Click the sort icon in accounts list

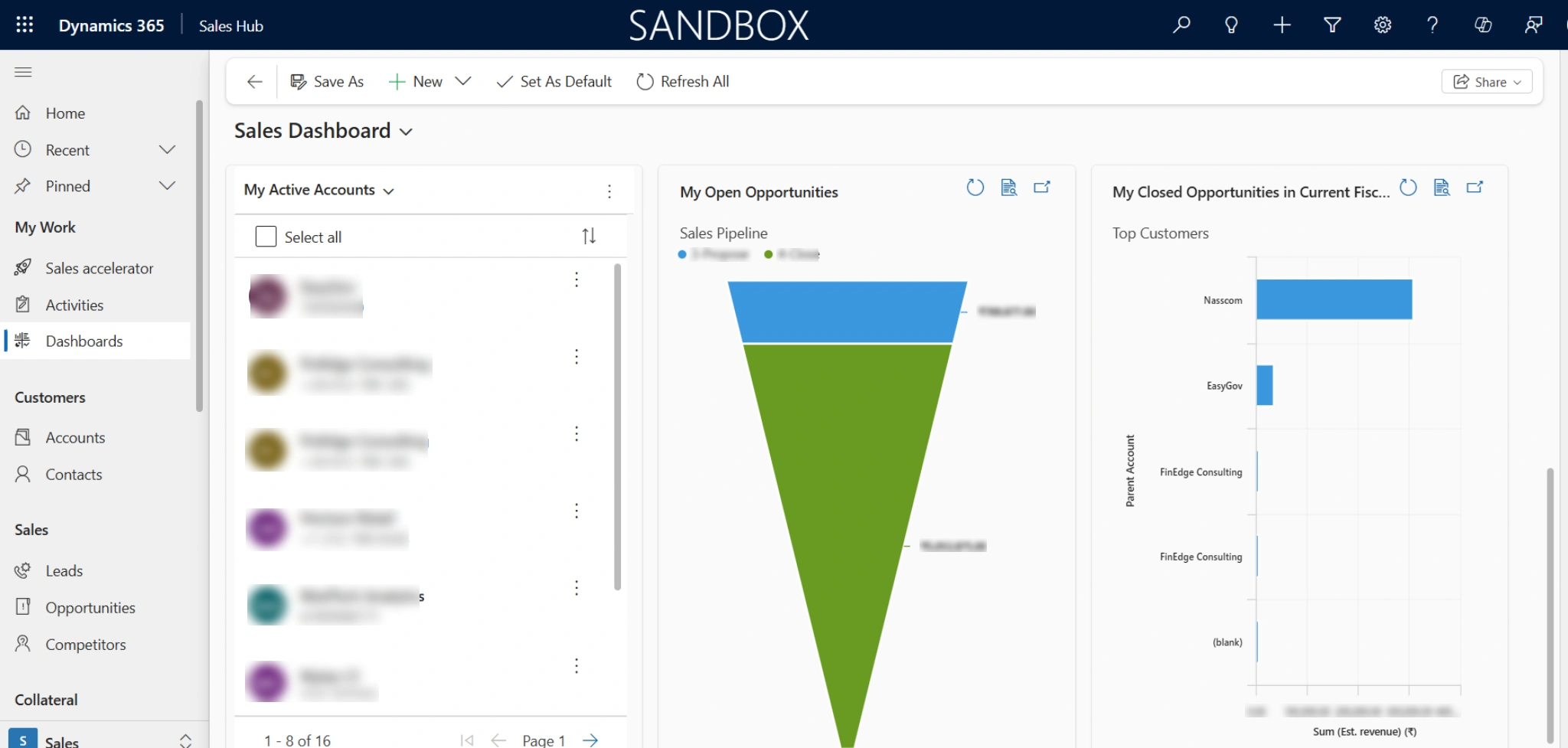tap(588, 237)
